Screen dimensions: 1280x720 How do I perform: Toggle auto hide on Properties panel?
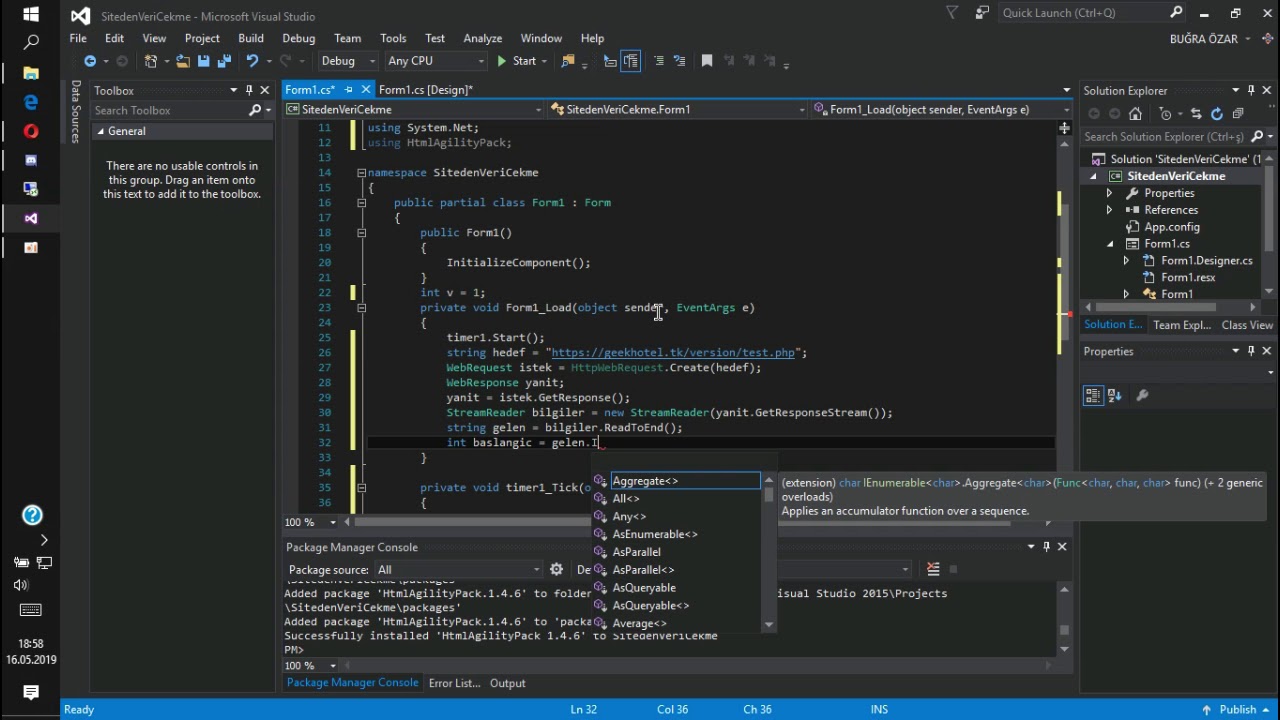coord(1251,351)
